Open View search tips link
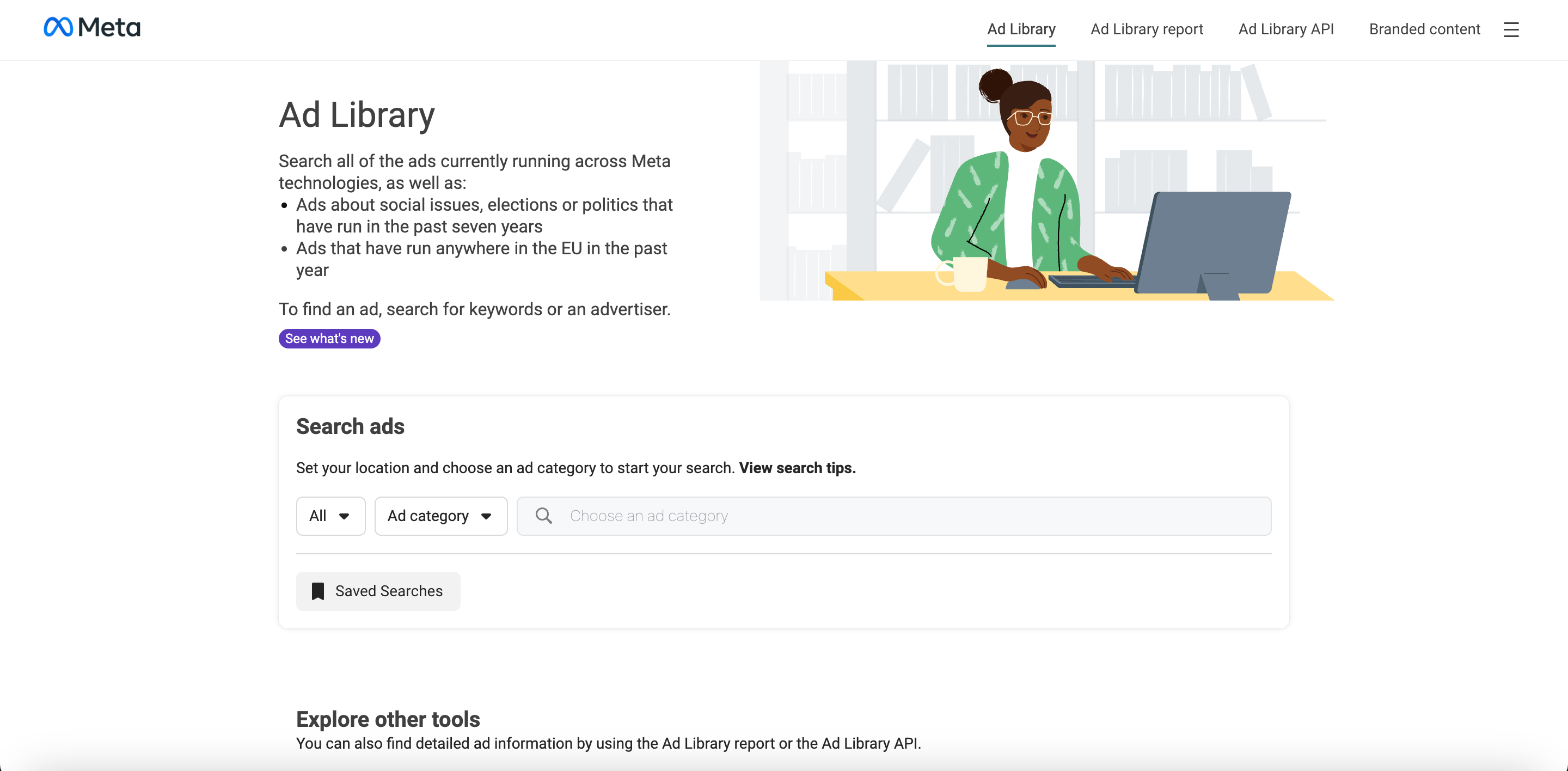Viewport: 1568px width, 771px height. click(797, 468)
